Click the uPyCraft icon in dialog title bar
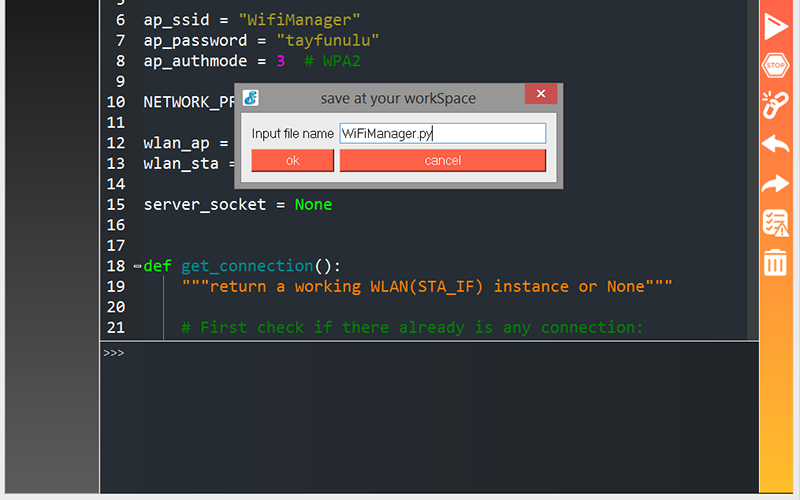The width and height of the screenshot is (800, 500). 251,98
